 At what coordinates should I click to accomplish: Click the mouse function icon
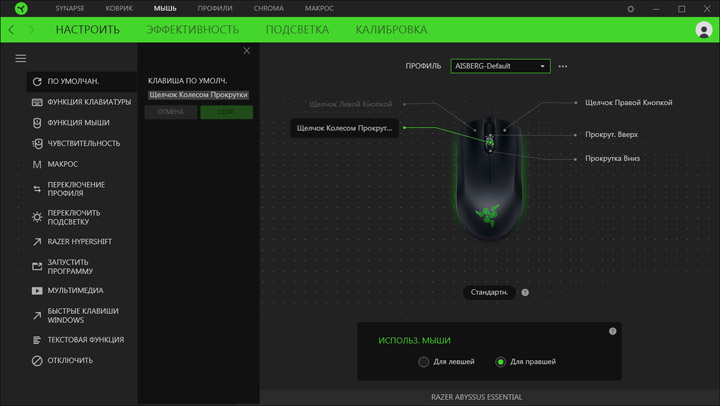pyautogui.click(x=37, y=123)
